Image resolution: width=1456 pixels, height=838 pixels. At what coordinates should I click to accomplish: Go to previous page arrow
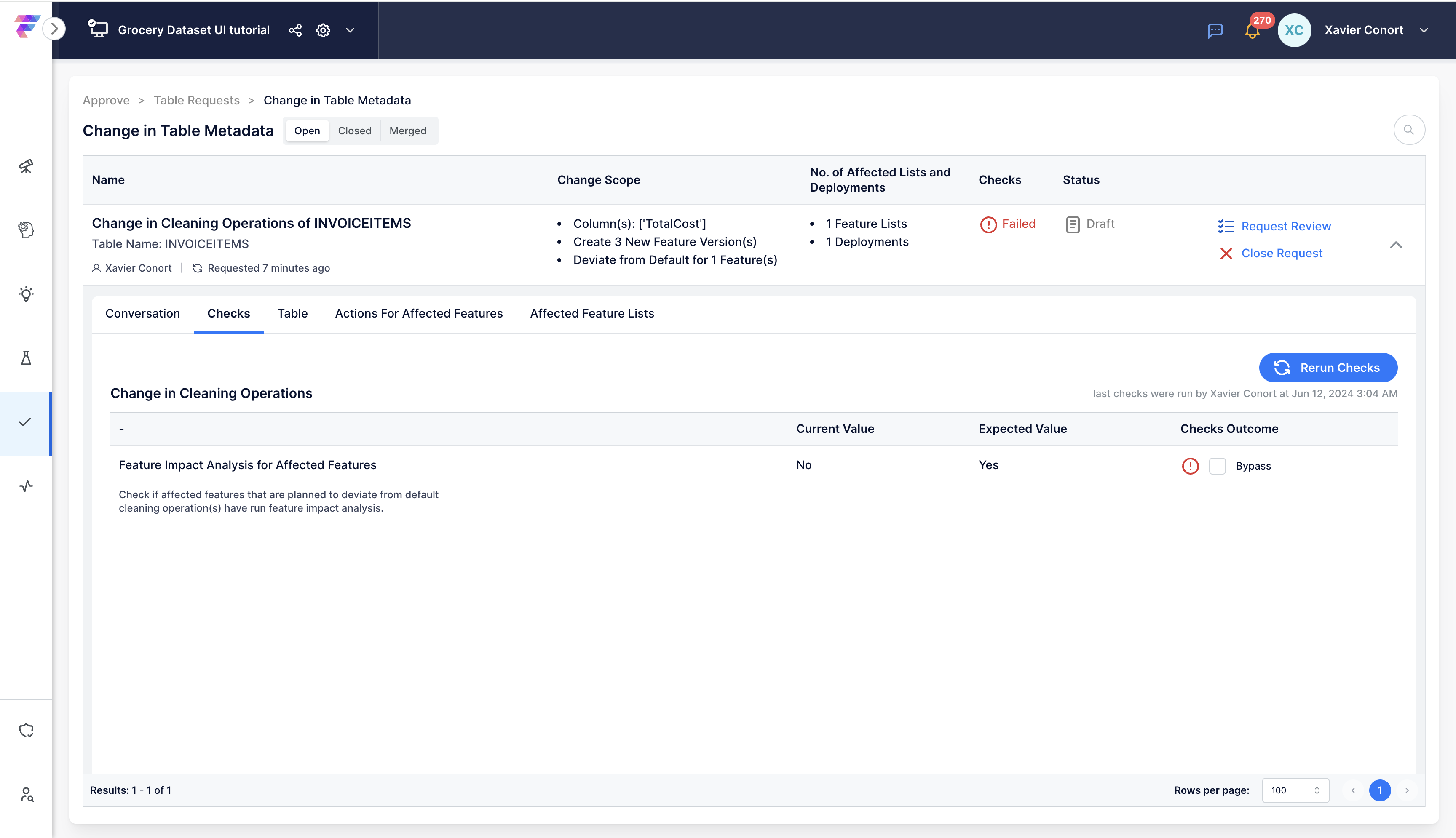[1353, 790]
